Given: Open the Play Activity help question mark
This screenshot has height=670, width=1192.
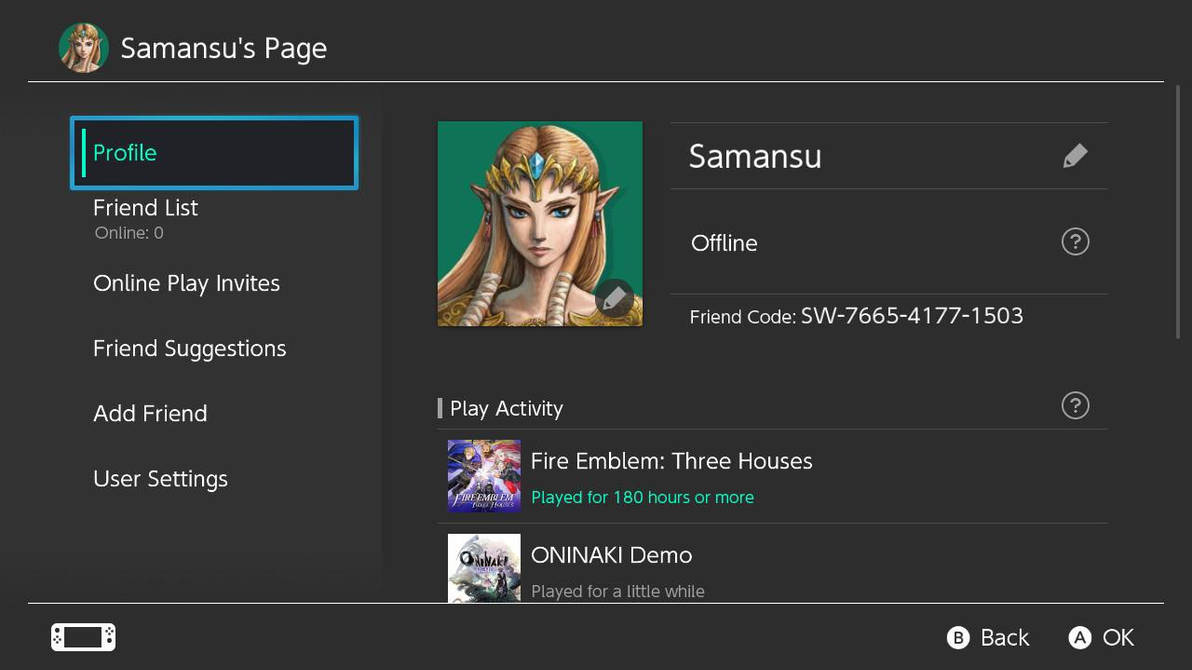Looking at the screenshot, I should point(1075,406).
